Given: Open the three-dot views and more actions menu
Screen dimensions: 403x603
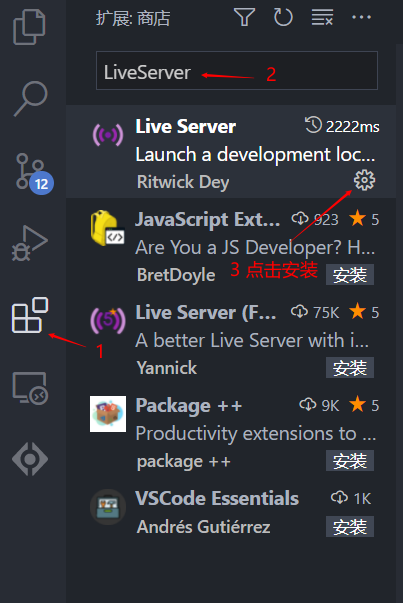Looking at the screenshot, I should [361, 17].
